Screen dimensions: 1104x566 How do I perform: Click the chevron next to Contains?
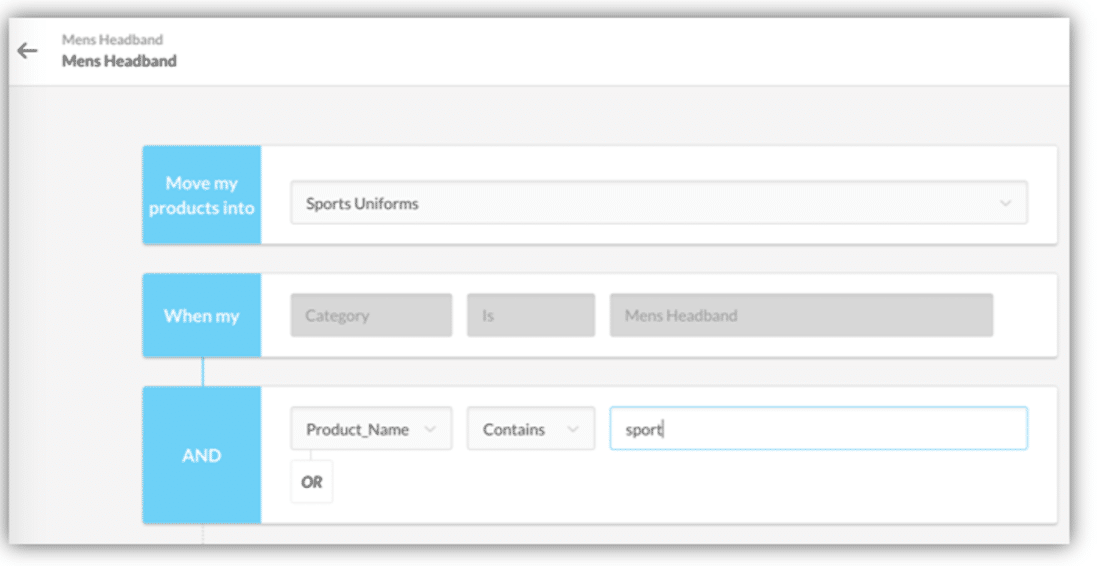(x=573, y=429)
